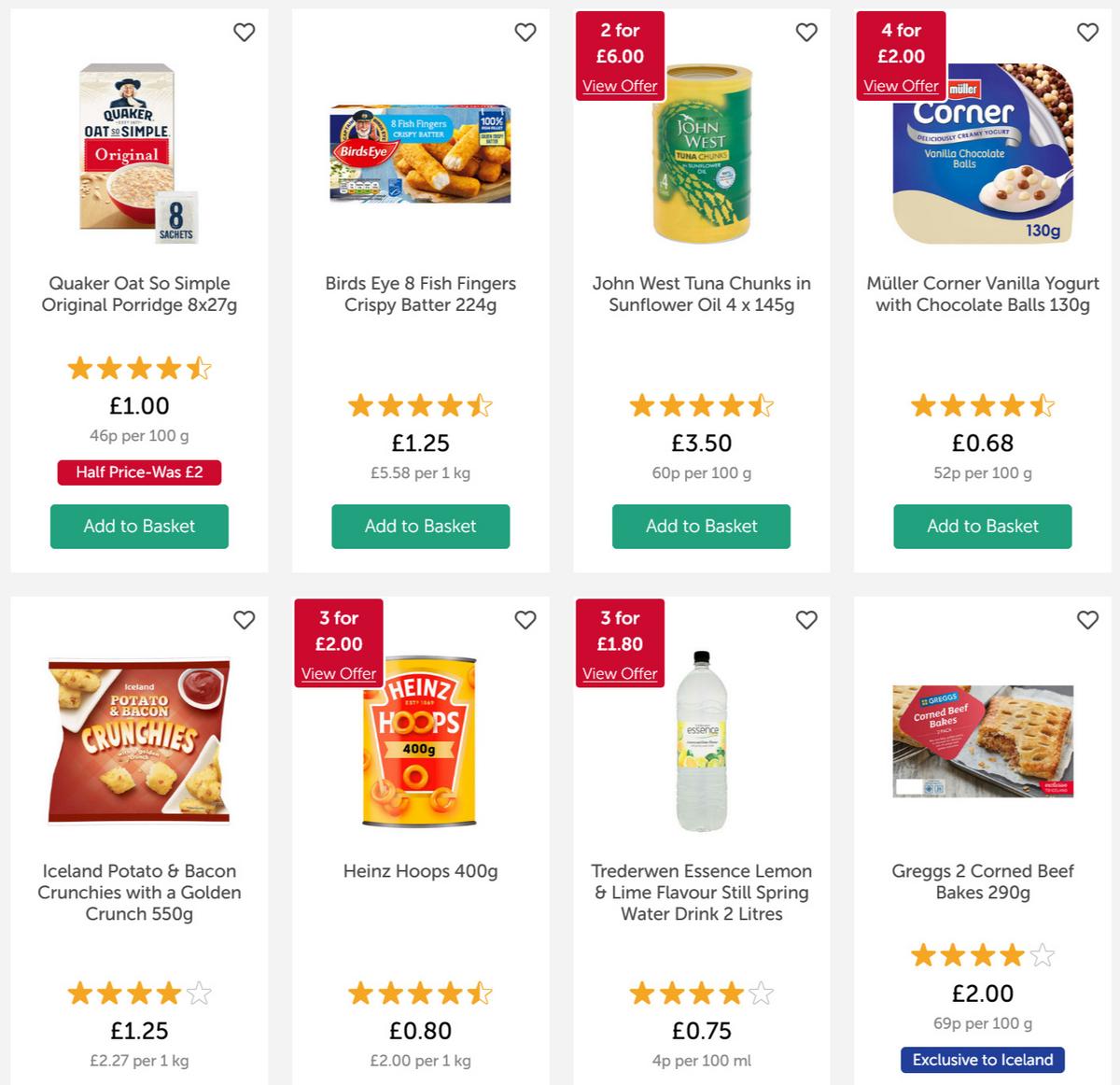This screenshot has height=1085, width=1120.
Task: Click the heart on Greggs Corned Beef Bakes
Action: tap(1087, 620)
